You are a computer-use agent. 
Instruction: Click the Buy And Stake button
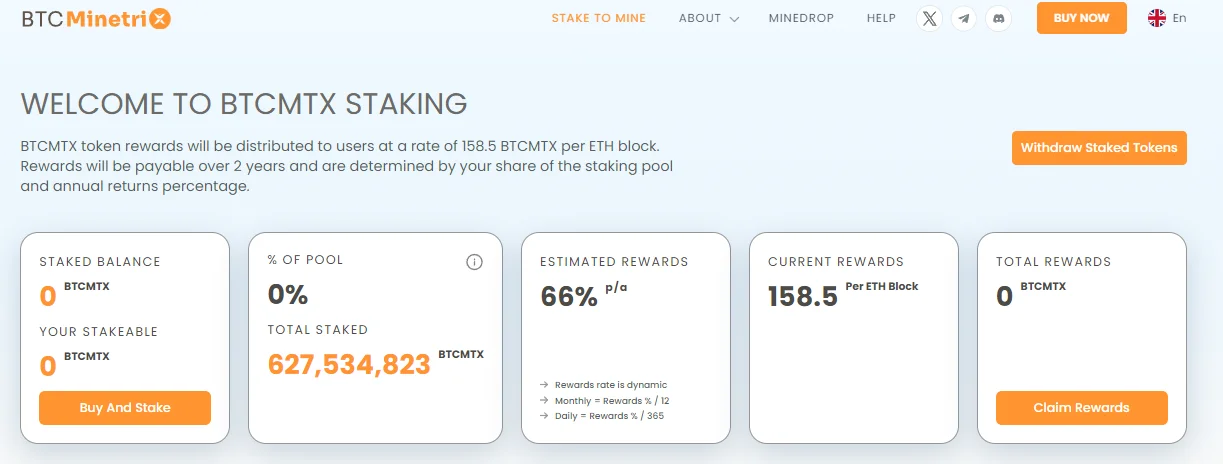125,408
